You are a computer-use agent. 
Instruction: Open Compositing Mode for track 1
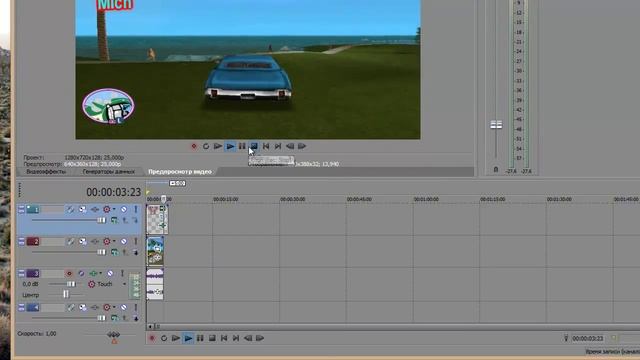[114, 220]
